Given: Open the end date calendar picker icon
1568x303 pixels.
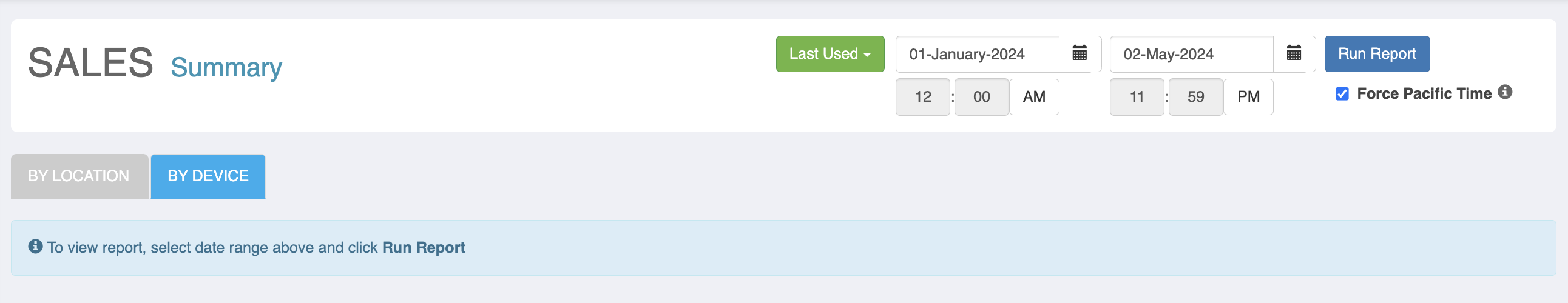Looking at the screenshot, I should click(1294, 53).
